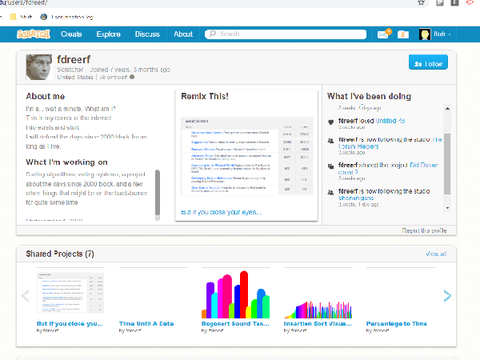This screenshot has width=480, height=360.
Task: Open the messages envelope icon
Action: [x=383, y=34]
